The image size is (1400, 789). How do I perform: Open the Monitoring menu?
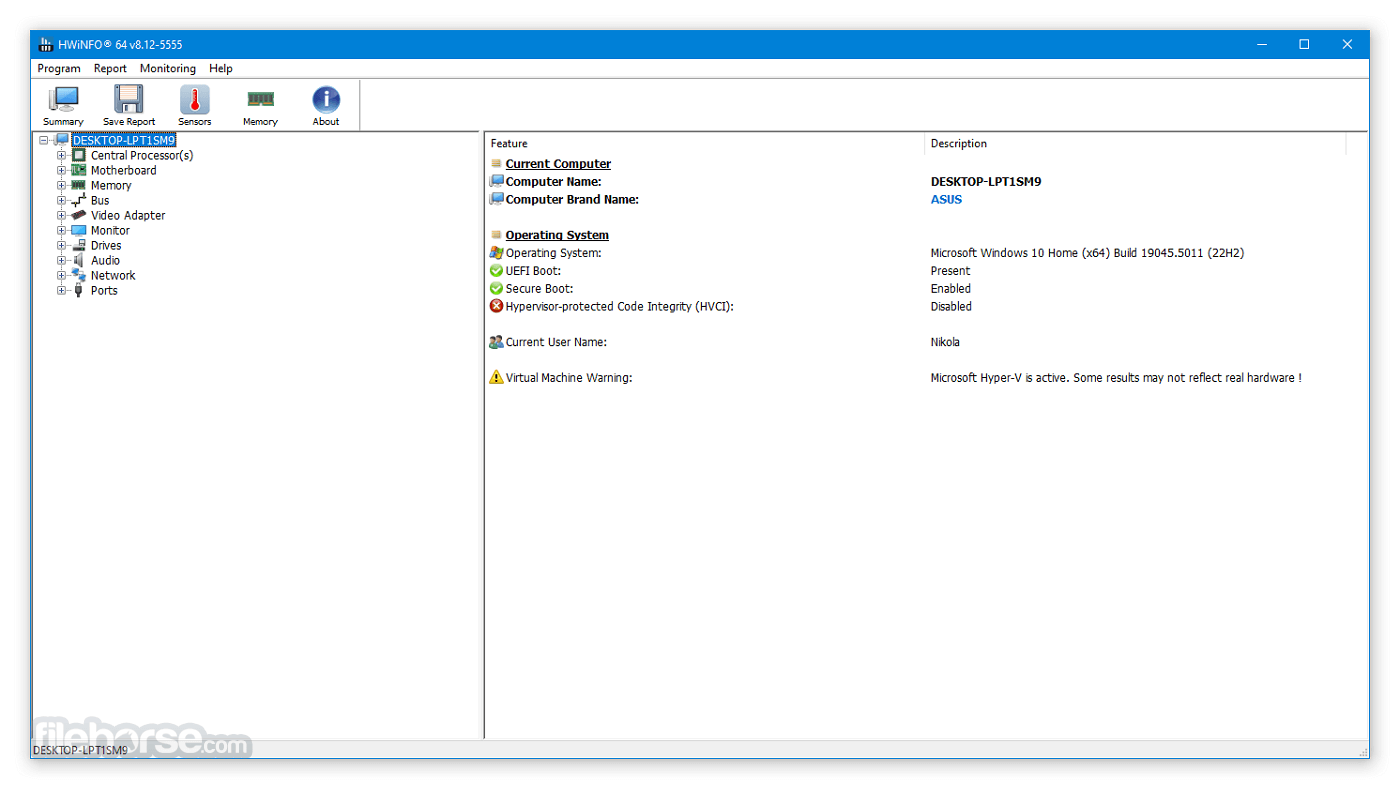coord(168,69)
